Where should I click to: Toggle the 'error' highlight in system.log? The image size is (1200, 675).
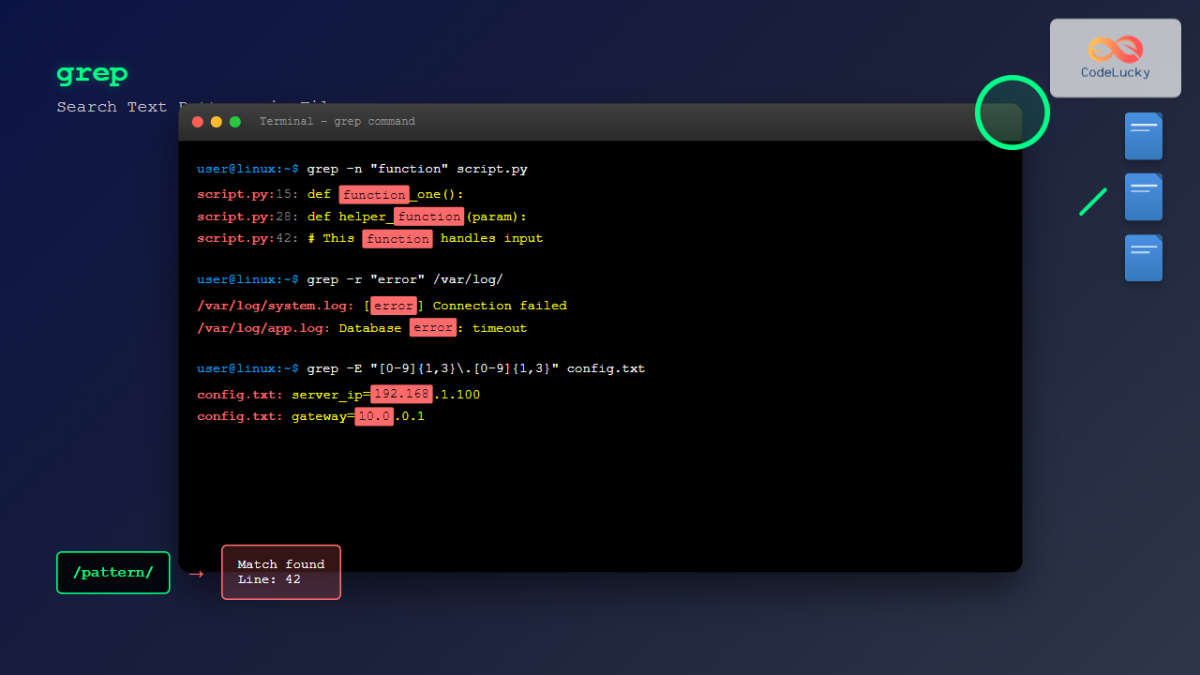pyautogui.click(x=393, y=305)
